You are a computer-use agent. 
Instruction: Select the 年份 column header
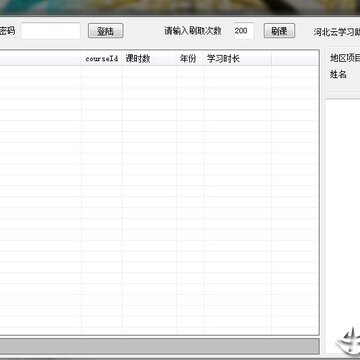click(x=190, y=59)
